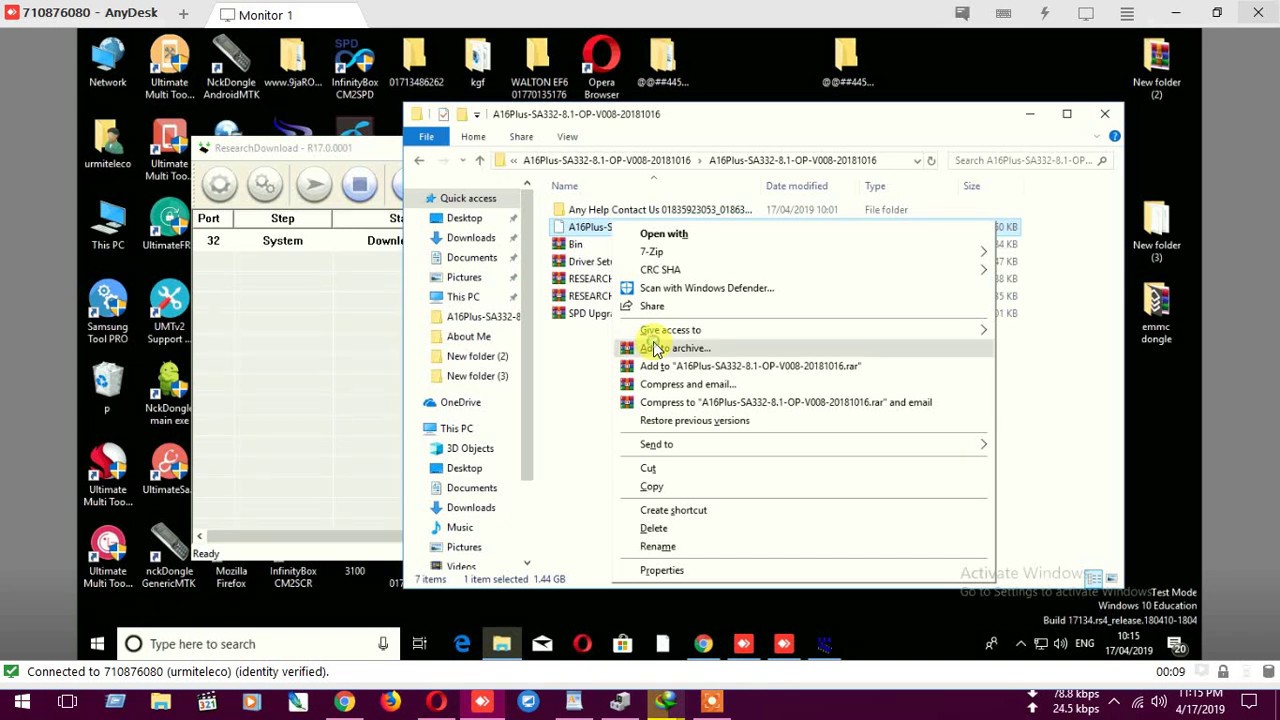This screenshot has width=1280, height=720.
Task: Select the InfinityBox CM2SPD desktop shortcut
Action: pos(355,68)
